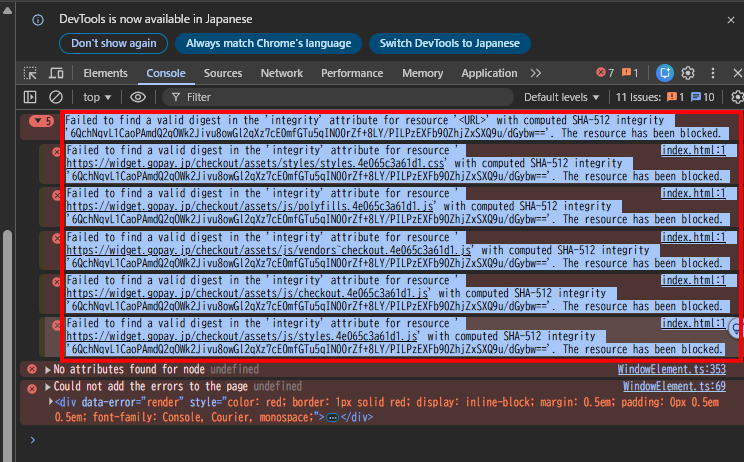Show the console sidebar panel
Screen dimensions: 744x462
point(30,97)
